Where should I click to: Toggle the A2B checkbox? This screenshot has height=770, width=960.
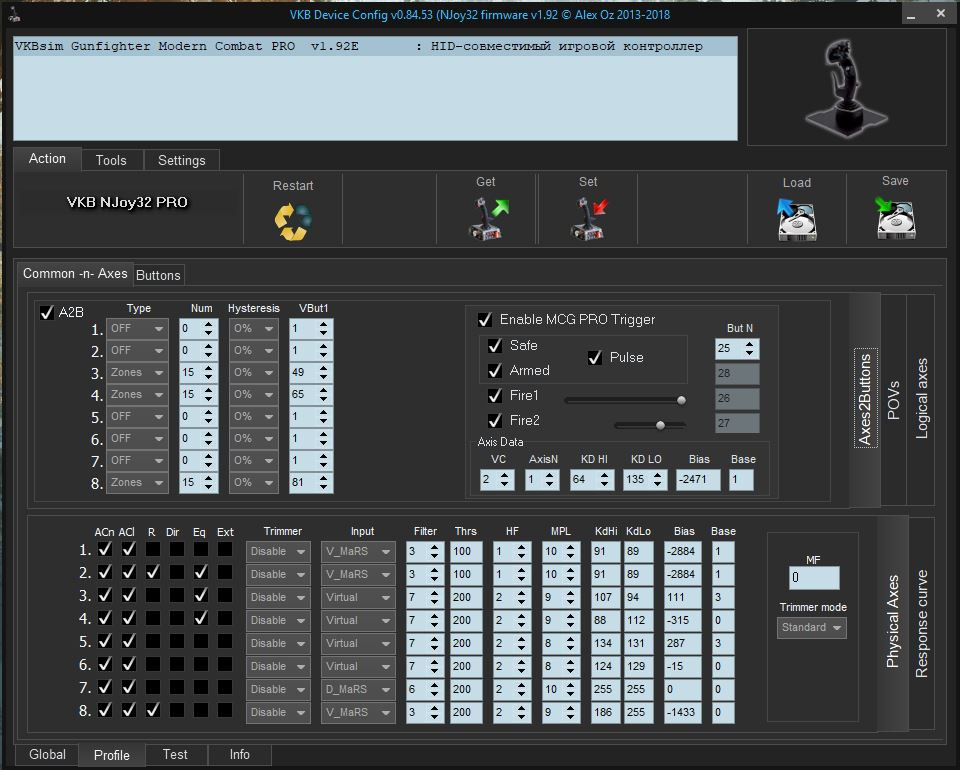coord(47,313)
